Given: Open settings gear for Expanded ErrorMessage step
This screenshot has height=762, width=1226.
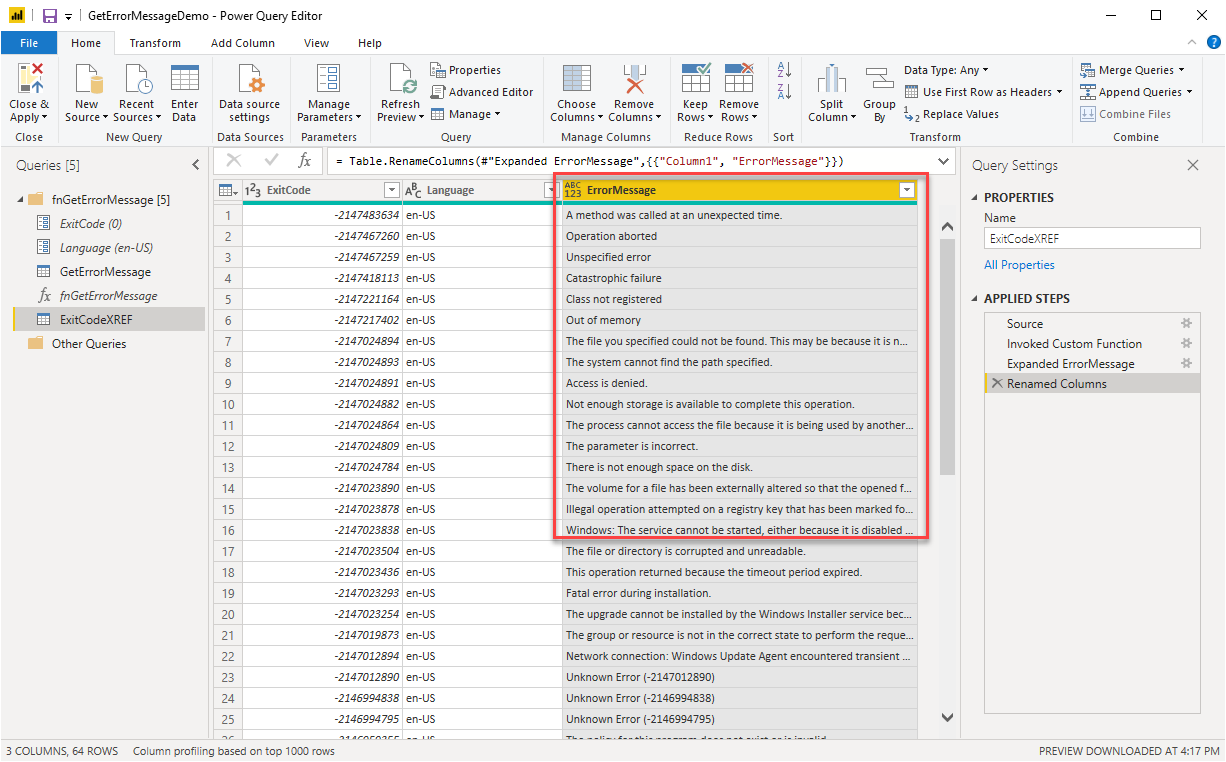Looking at the screenshot, I should coord(1187,364).
